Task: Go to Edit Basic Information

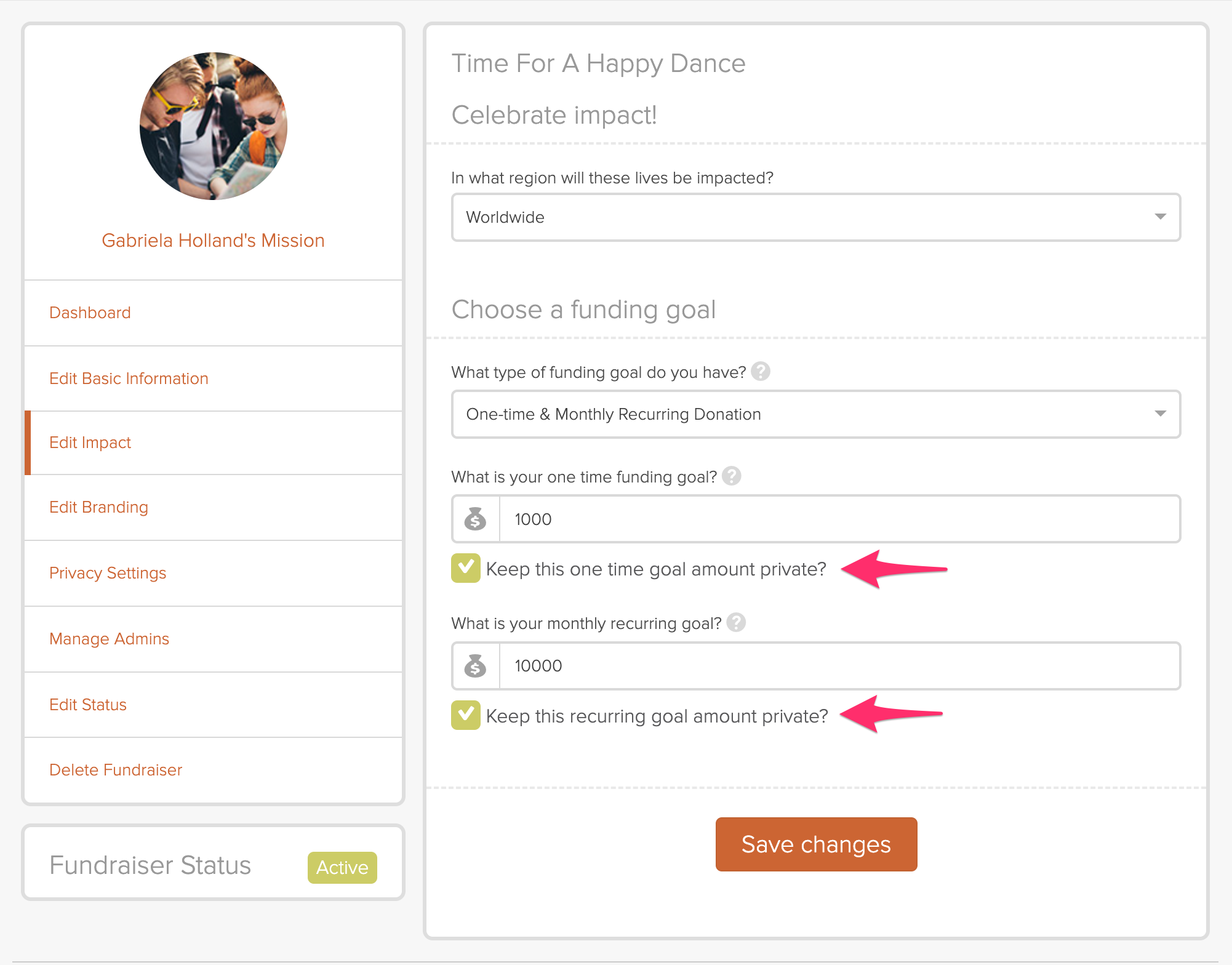Action: coord(129,378)
